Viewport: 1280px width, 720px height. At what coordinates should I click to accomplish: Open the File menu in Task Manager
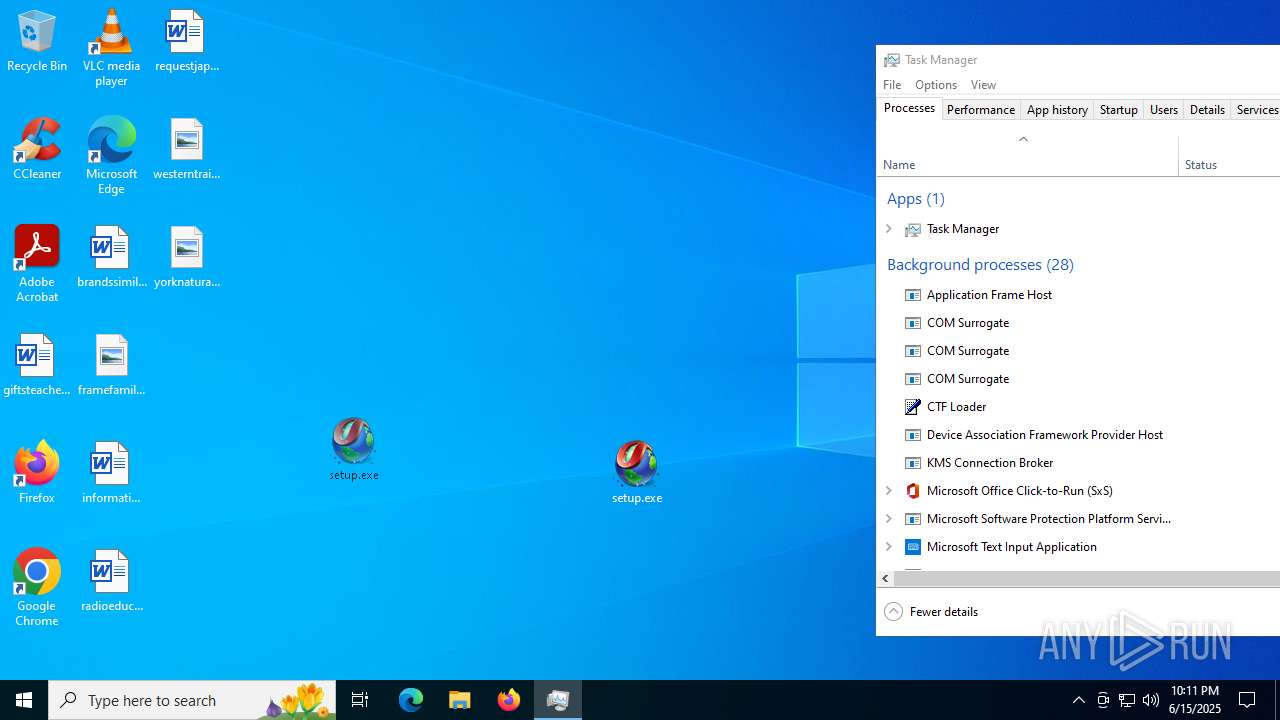pyautogui.click(x=892, y=85)
